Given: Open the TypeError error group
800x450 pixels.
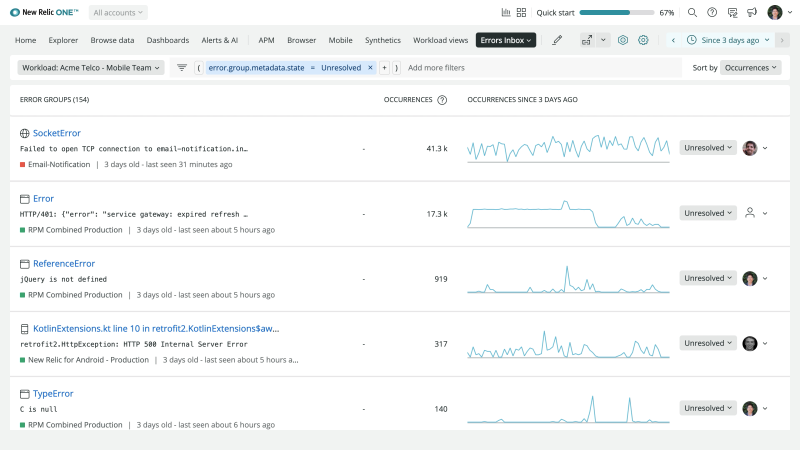Looking at the screenshot, I should tap(53, 393).
